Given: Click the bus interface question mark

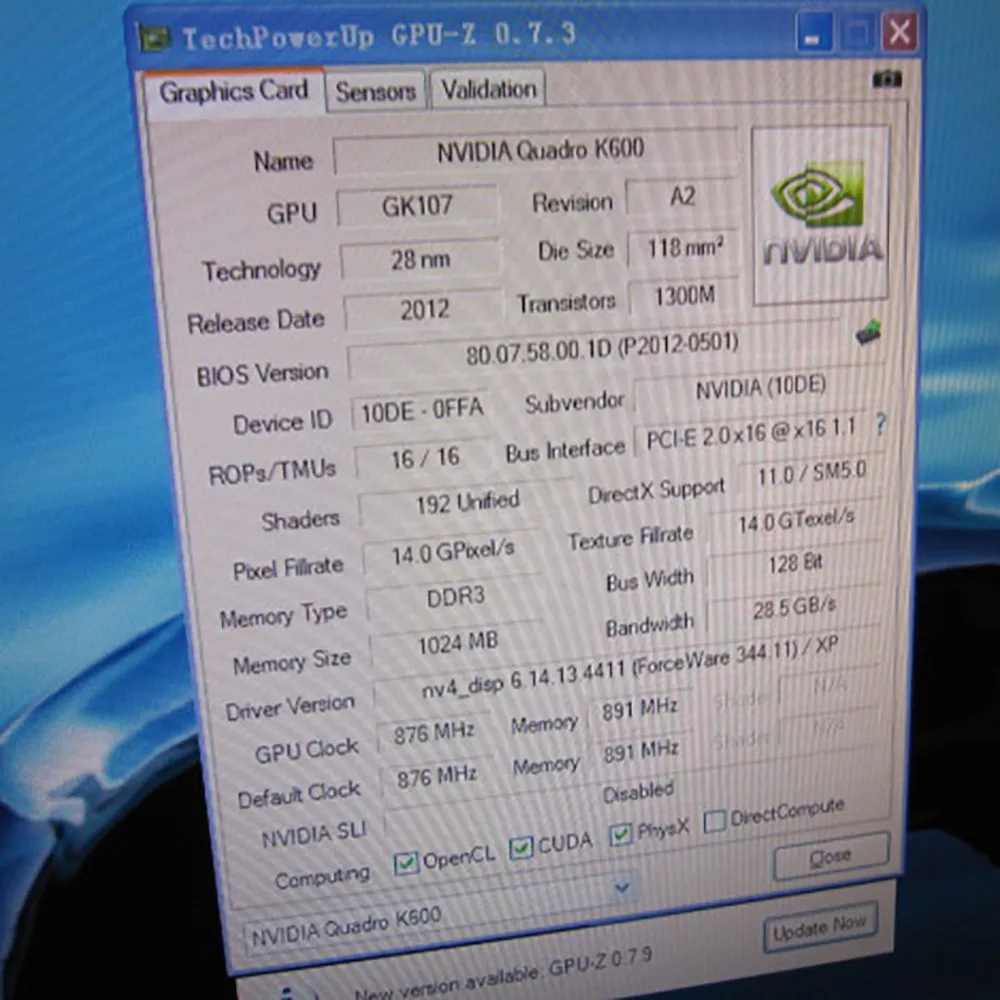Looking at the screenshot, I should tap(881, 424).
